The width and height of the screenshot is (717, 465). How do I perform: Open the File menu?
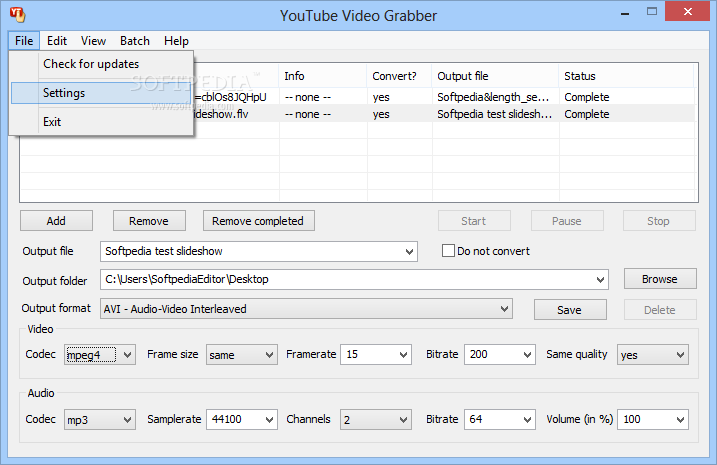(x=24, y=41)
